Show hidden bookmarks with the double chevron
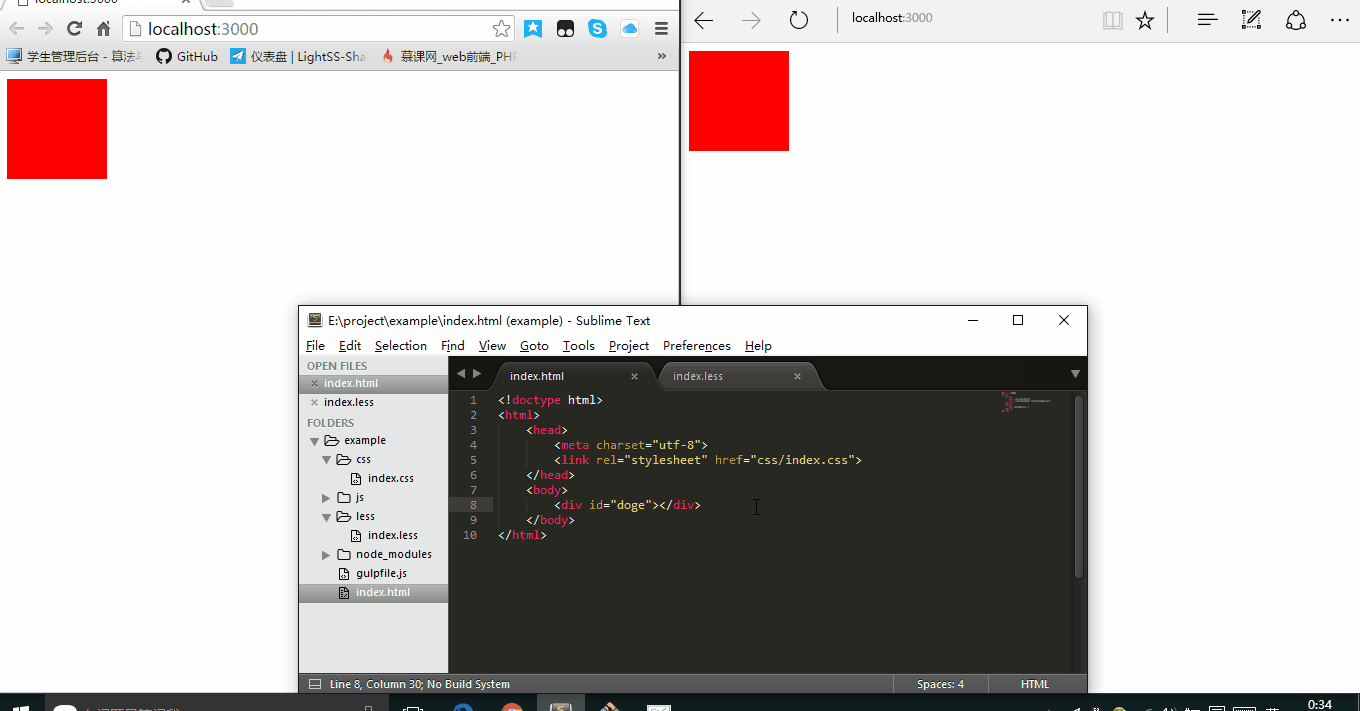The width and height of the screenshot is (1360, 711). click(x=661, y=57)
